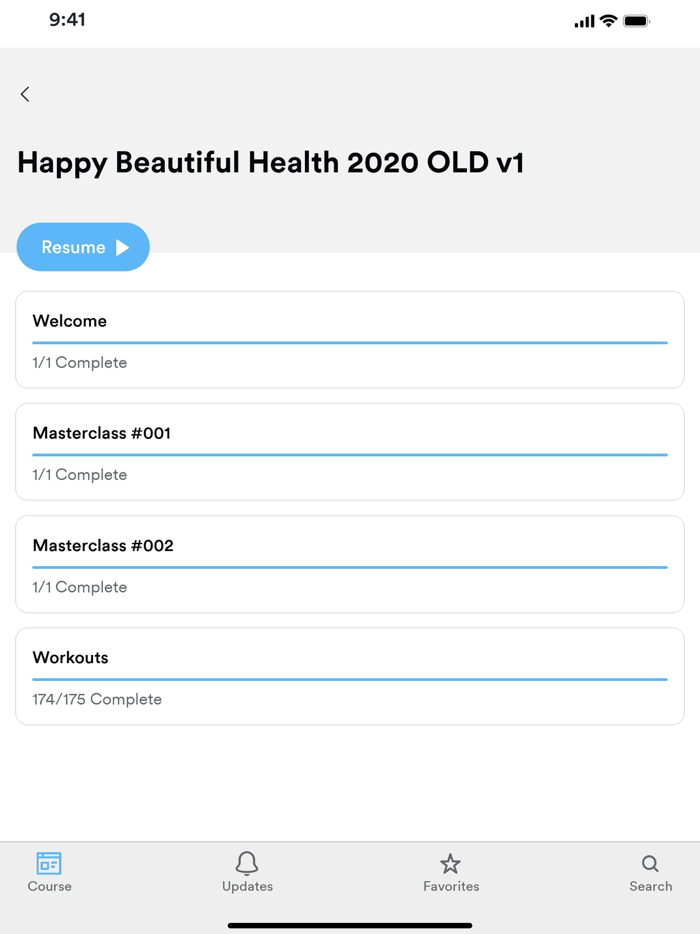
Task: Tap the Updates bell icon
Action: point(247,862)
